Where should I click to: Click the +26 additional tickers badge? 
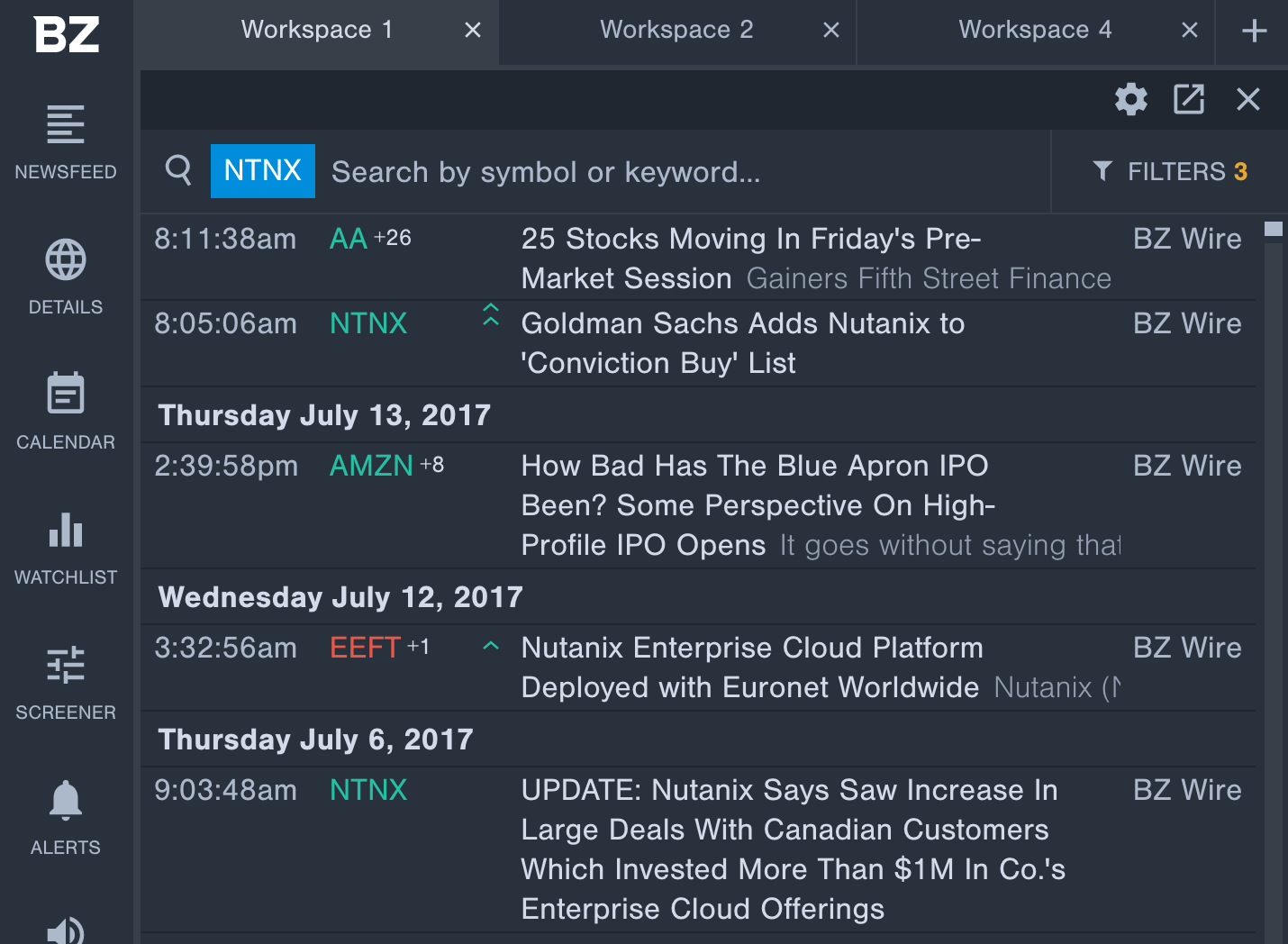pyautogui.click(x=393, y=238)
